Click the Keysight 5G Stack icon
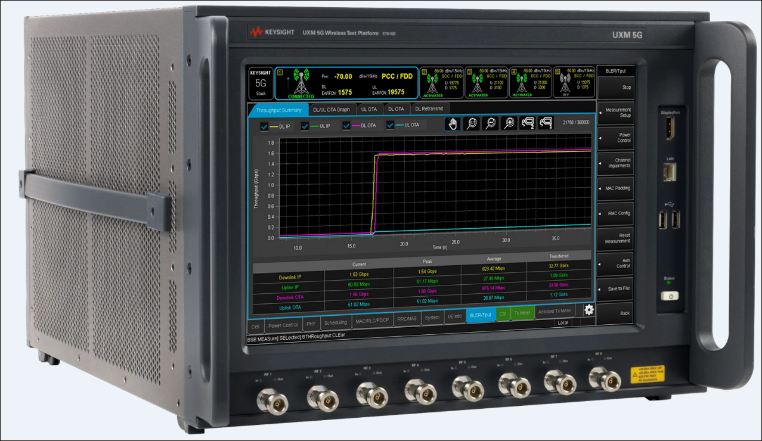The image size is (762, 441). (261, 83)
